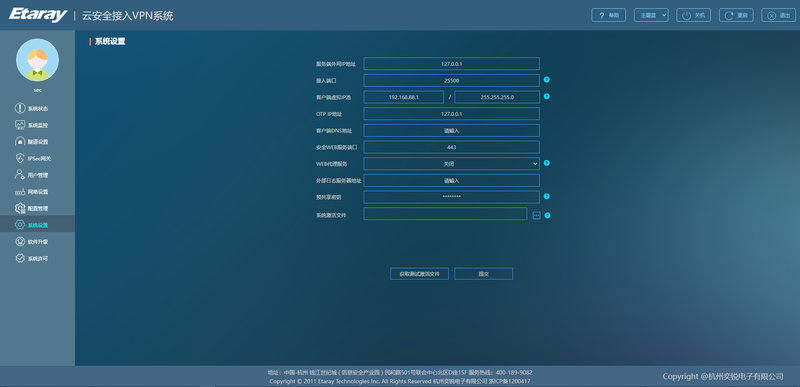Screen dimensions: 800x387
Task: Click the empty client DNS address field
Action: point(452,131)
